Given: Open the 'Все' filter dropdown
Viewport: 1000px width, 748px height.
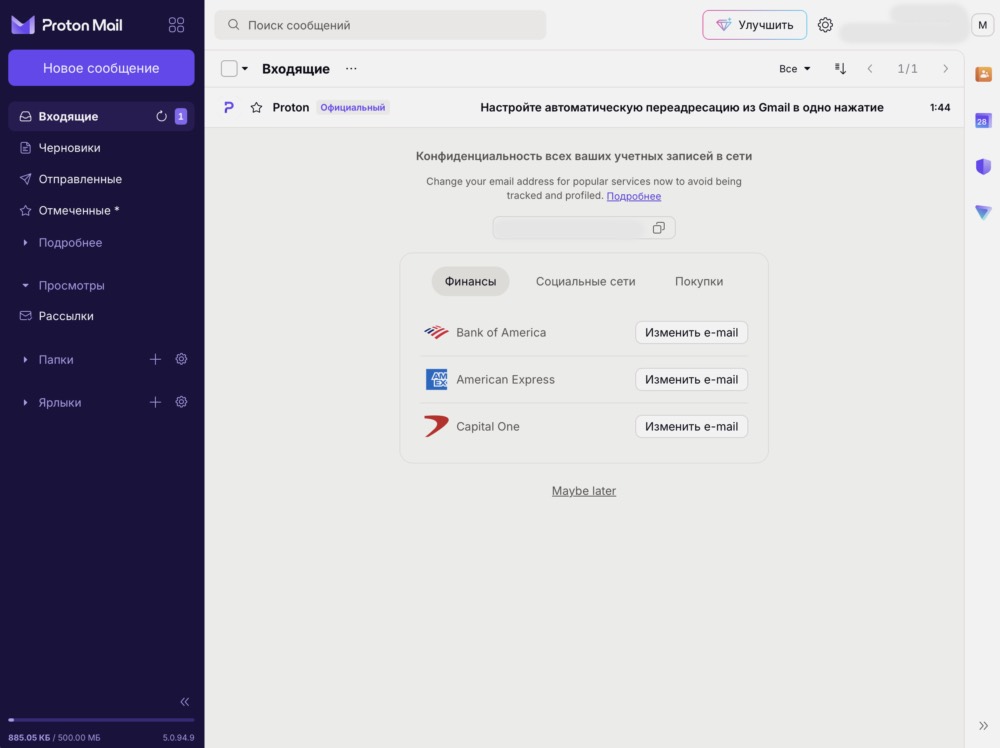Looking at the screenshot, I should tap(794, 68).
